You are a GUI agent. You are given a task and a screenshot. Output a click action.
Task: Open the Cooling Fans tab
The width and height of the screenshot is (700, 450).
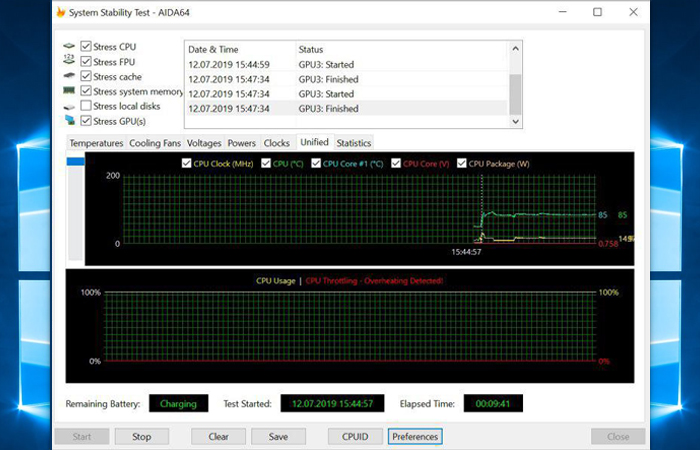[x=155, y=143]
